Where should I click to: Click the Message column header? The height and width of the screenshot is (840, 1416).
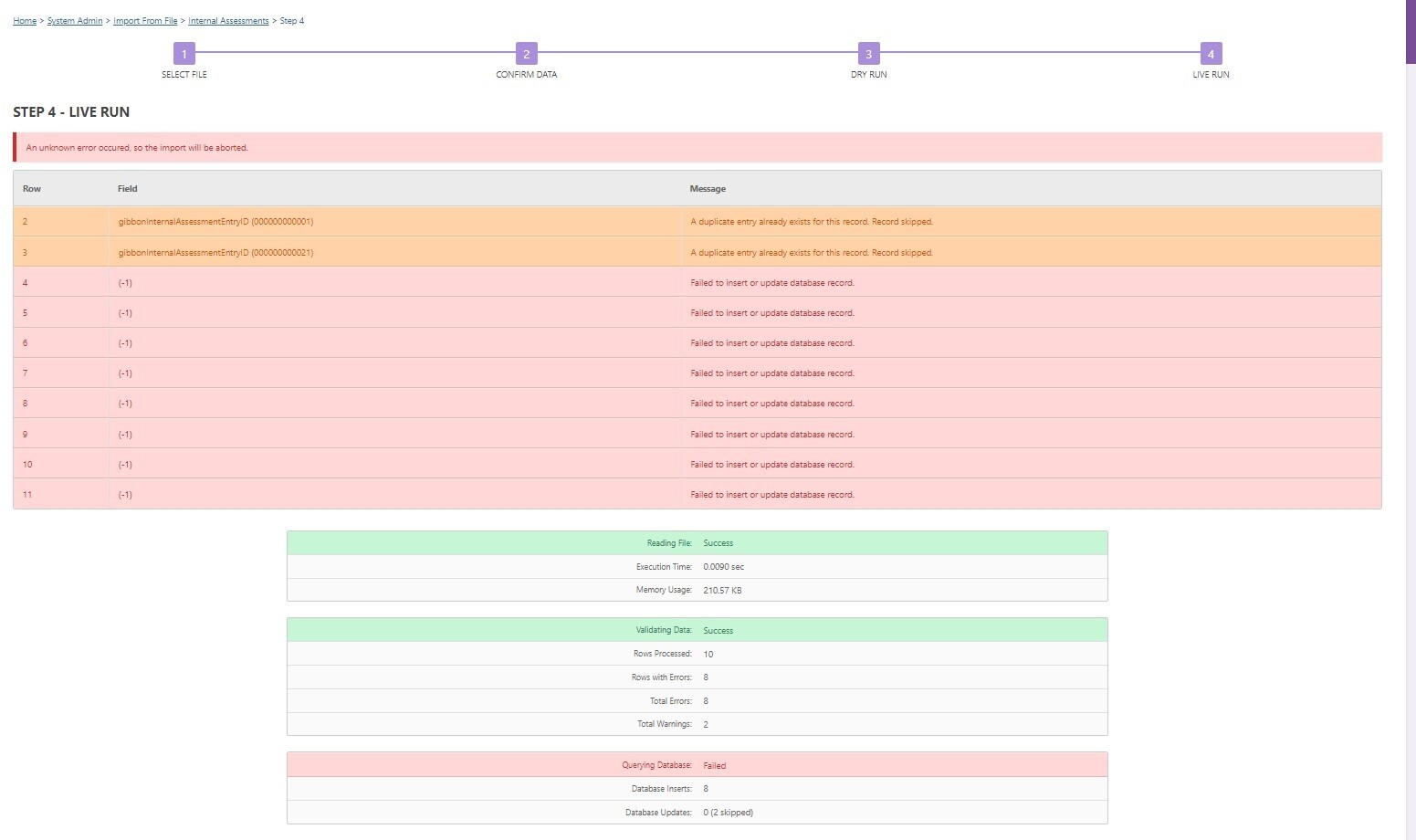coord(708,189)
